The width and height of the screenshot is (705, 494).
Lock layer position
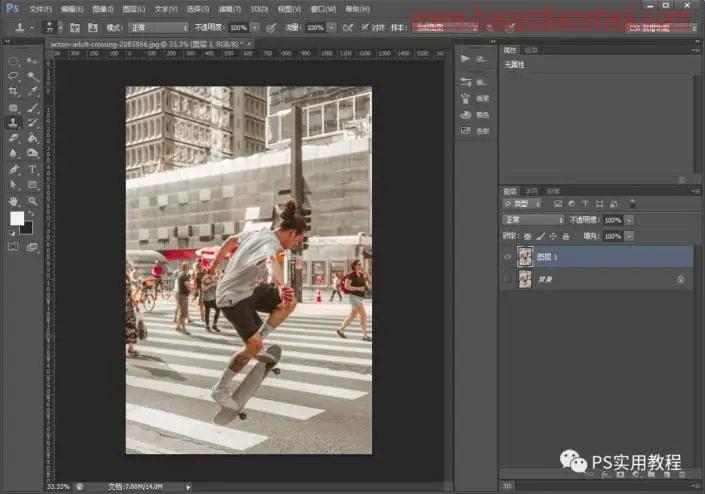click(x=553, y=236)
